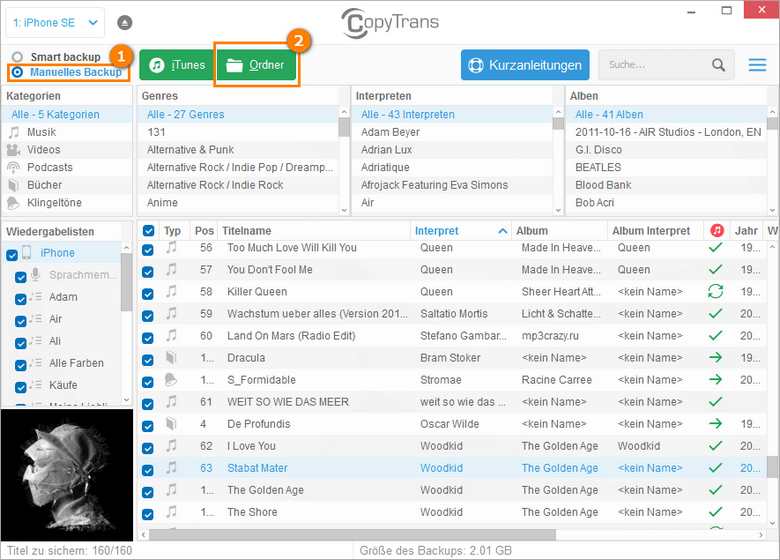780x560 pixels.
Task: Click the search magnifier icon
Action: click(718, 65)
